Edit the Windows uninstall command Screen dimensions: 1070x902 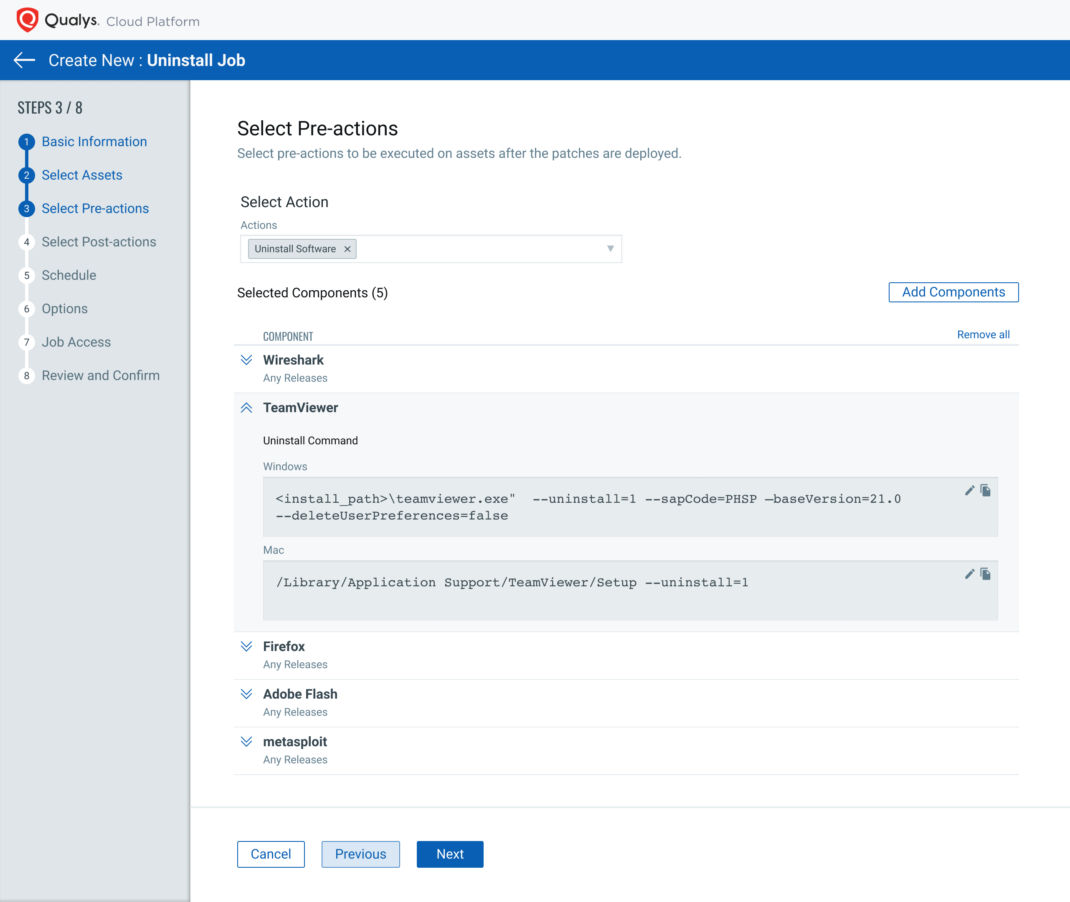tap(969, 491)
